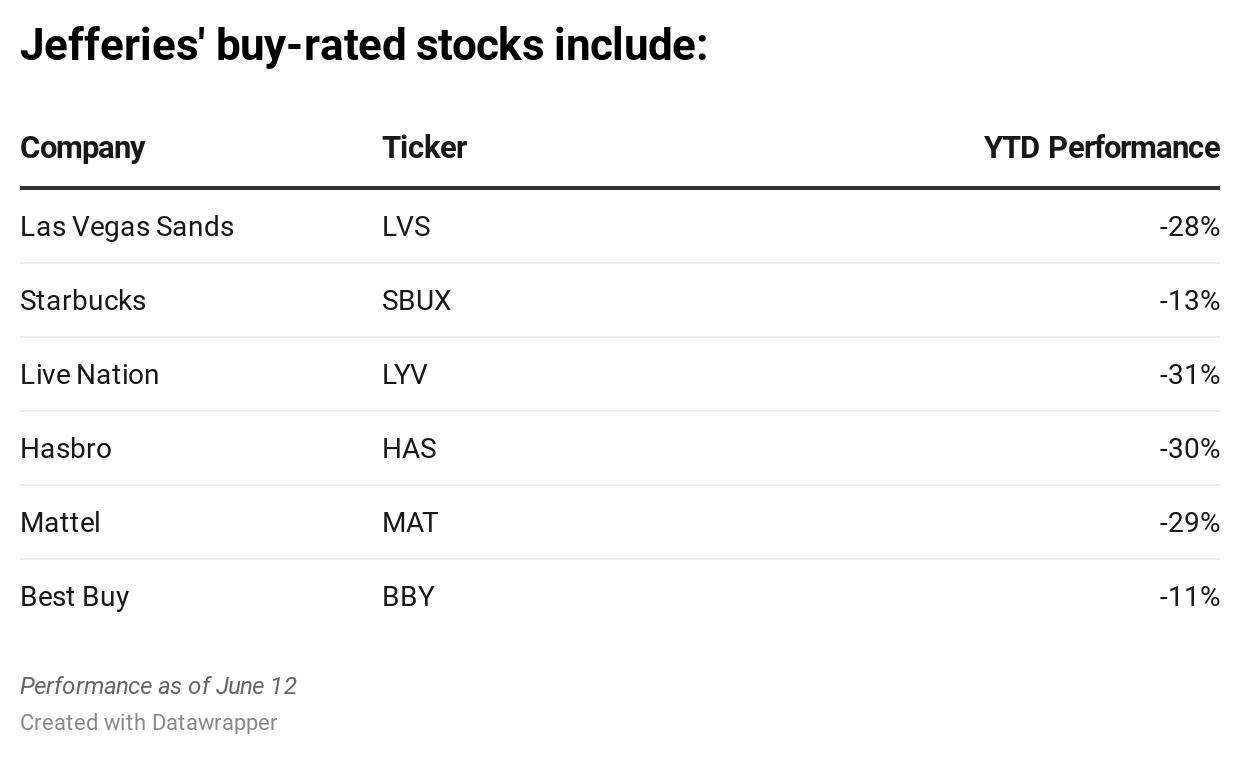Image resolution: width=1240 pixels, height=774 pixels.
Task: Select the YTD Performance column header
Action: click(1101, 148)
